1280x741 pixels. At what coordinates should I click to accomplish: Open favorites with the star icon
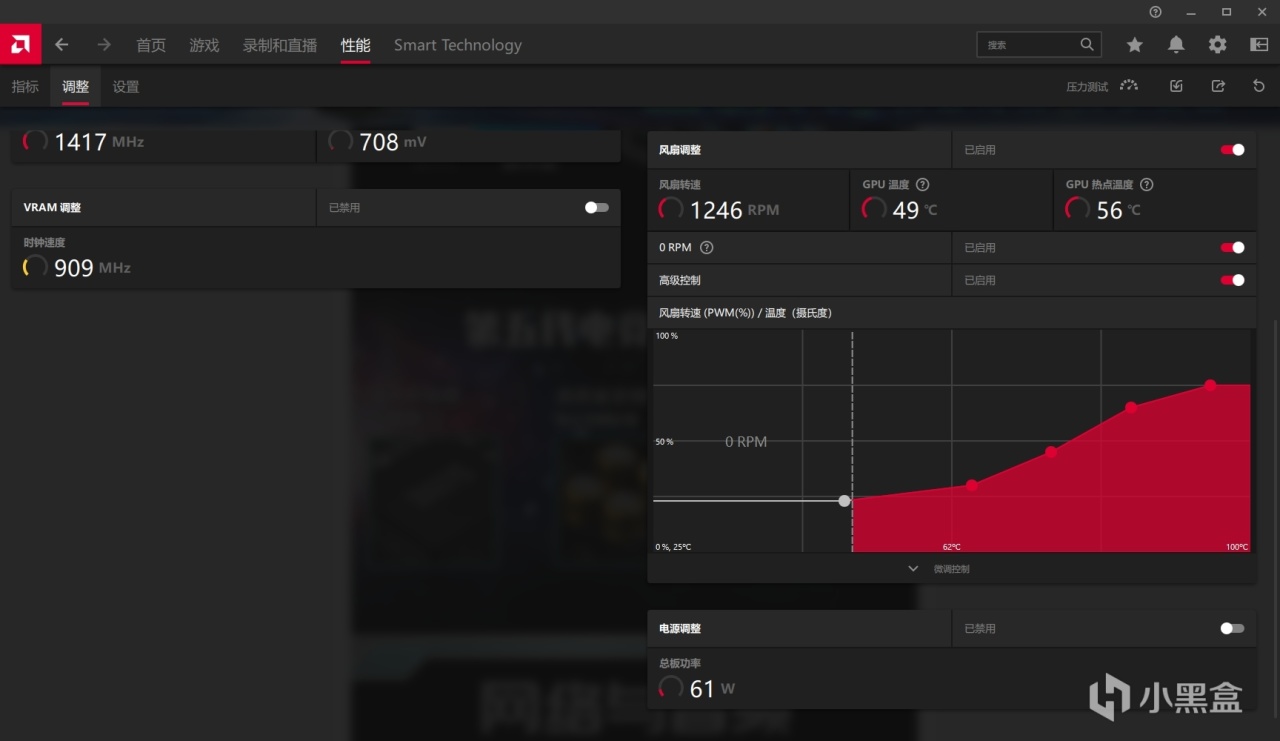[1134, 45]
